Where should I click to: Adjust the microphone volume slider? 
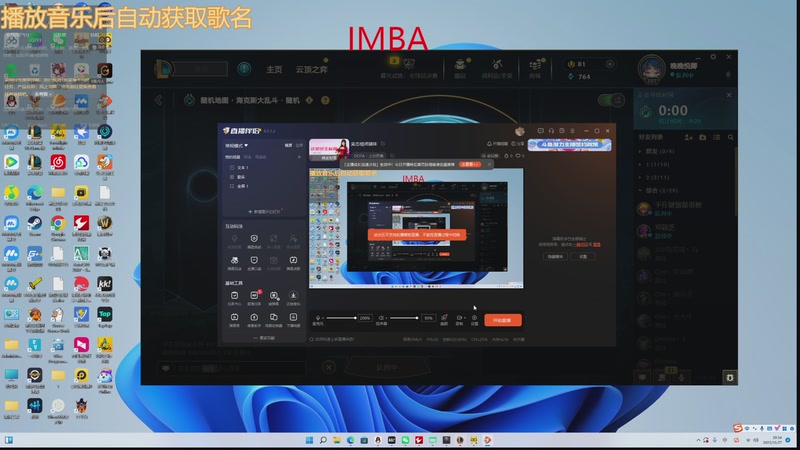(341, 318)
